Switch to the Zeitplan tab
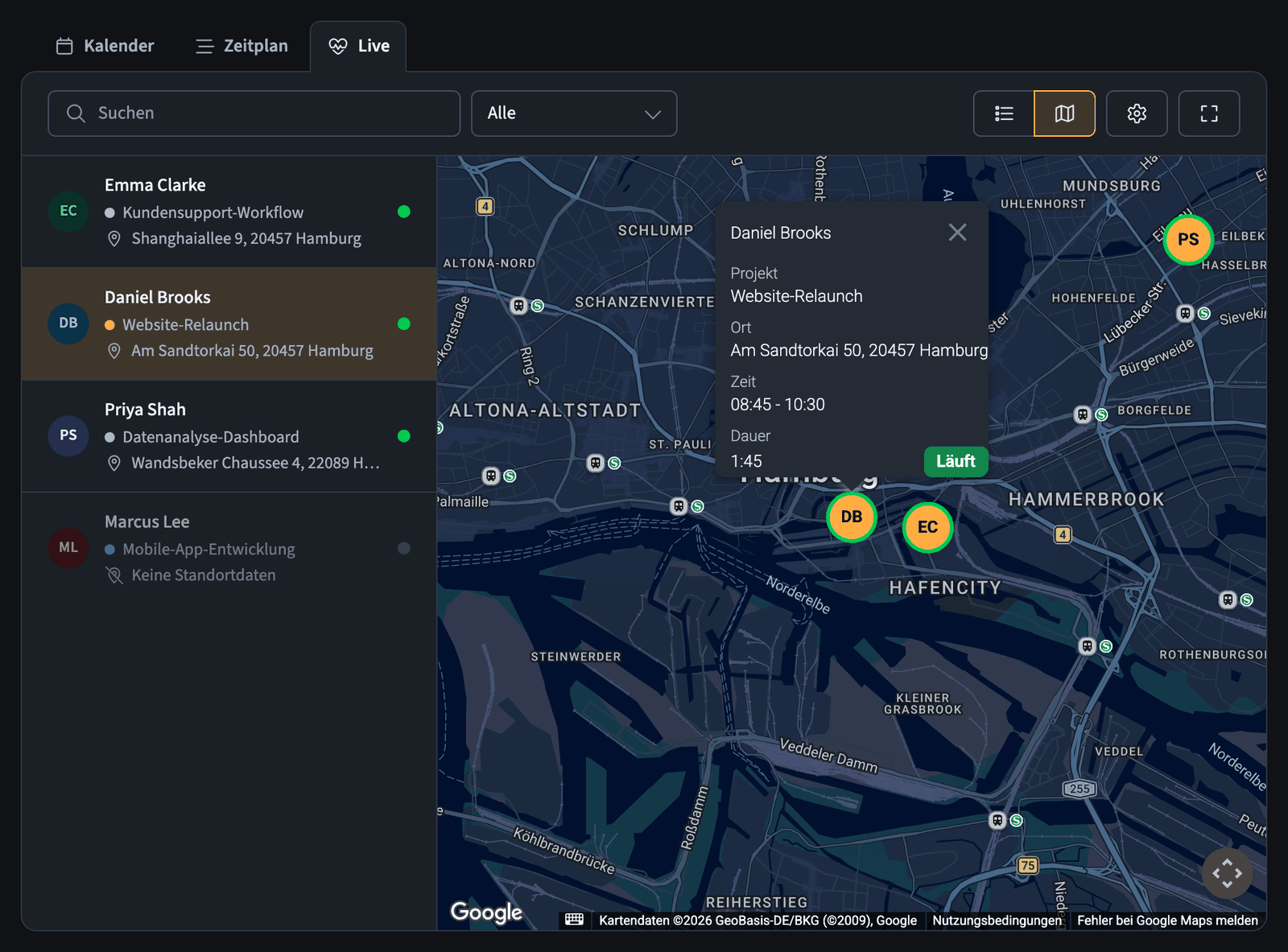The height and width of the screenshot is (952, 1288). tap(242, 46)
